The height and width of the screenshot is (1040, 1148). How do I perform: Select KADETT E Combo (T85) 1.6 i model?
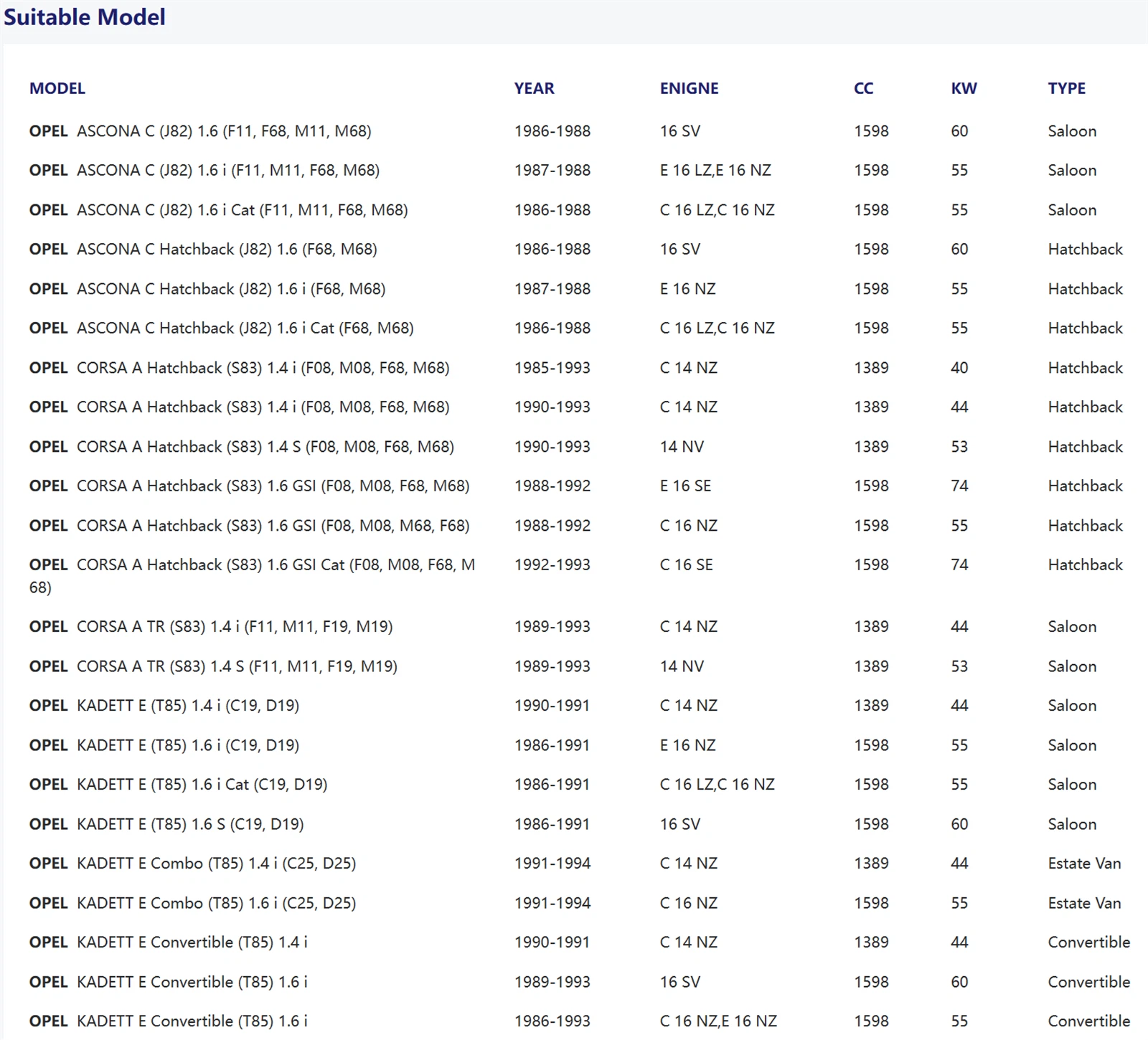[x=193, y=903]
